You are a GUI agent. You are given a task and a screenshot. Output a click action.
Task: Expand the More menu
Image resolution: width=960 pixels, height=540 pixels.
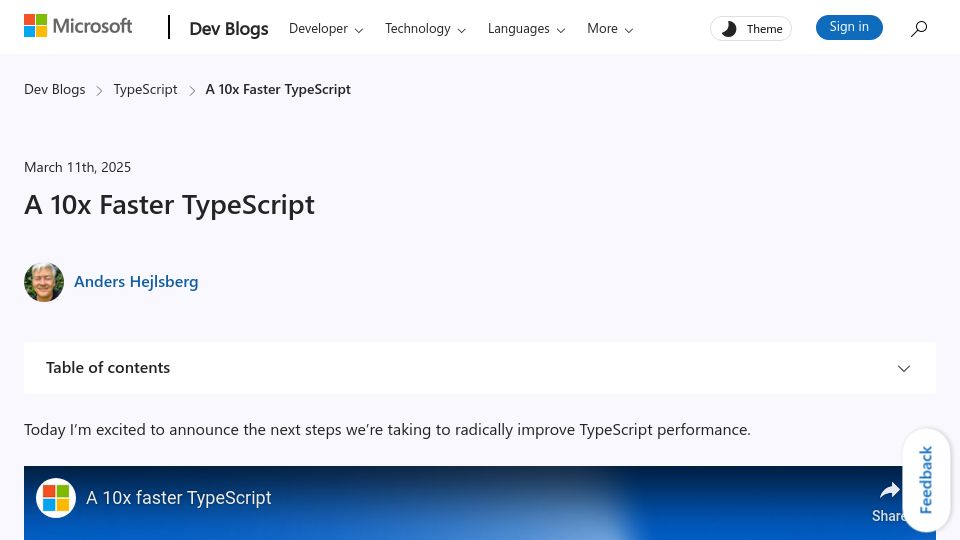[610, 29]
